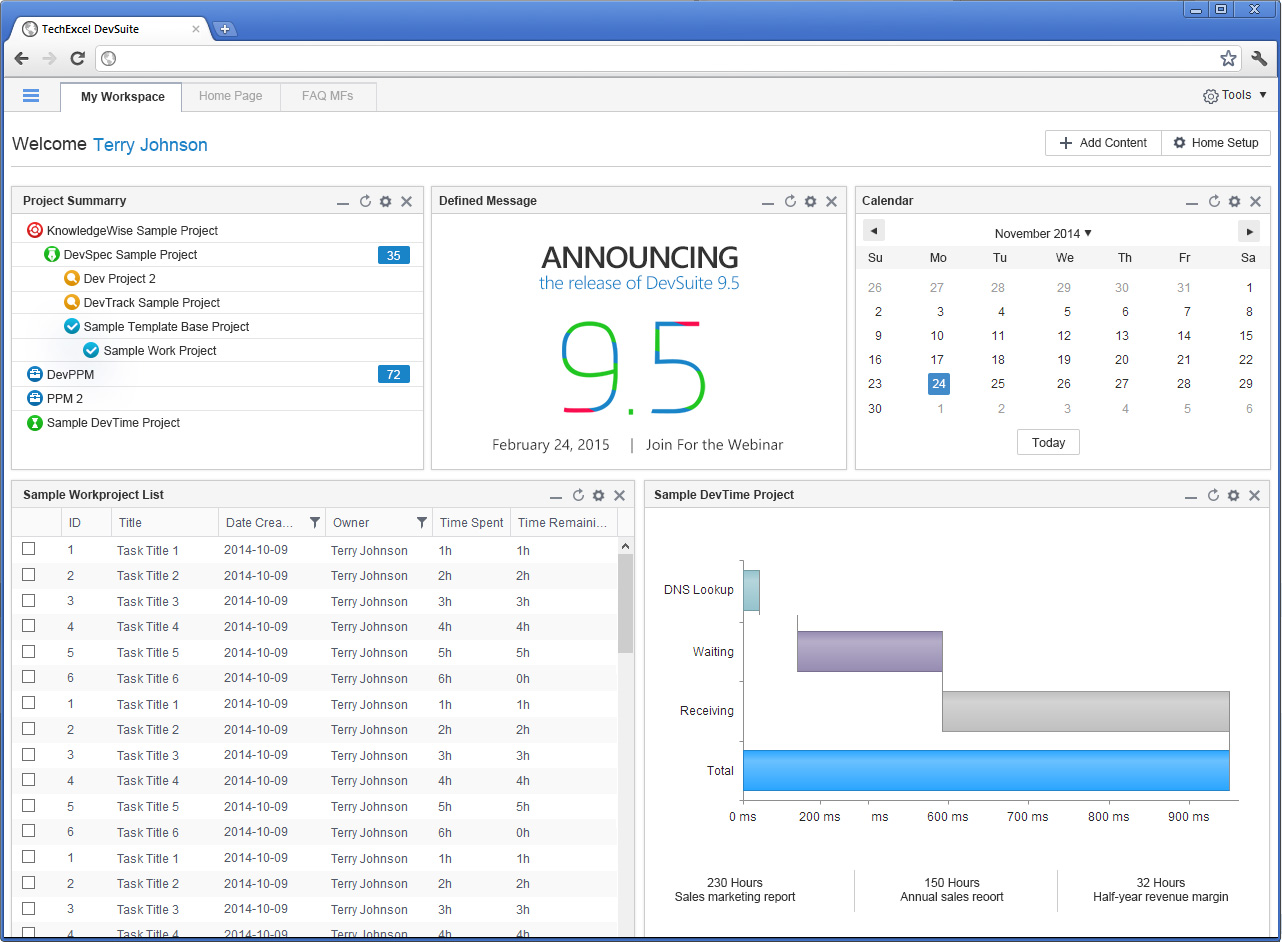Viewport: 1282px width, 942px height.
Task: Tick the checkbox of the topmost Task Title 4 row
Action: pos(29,626)
